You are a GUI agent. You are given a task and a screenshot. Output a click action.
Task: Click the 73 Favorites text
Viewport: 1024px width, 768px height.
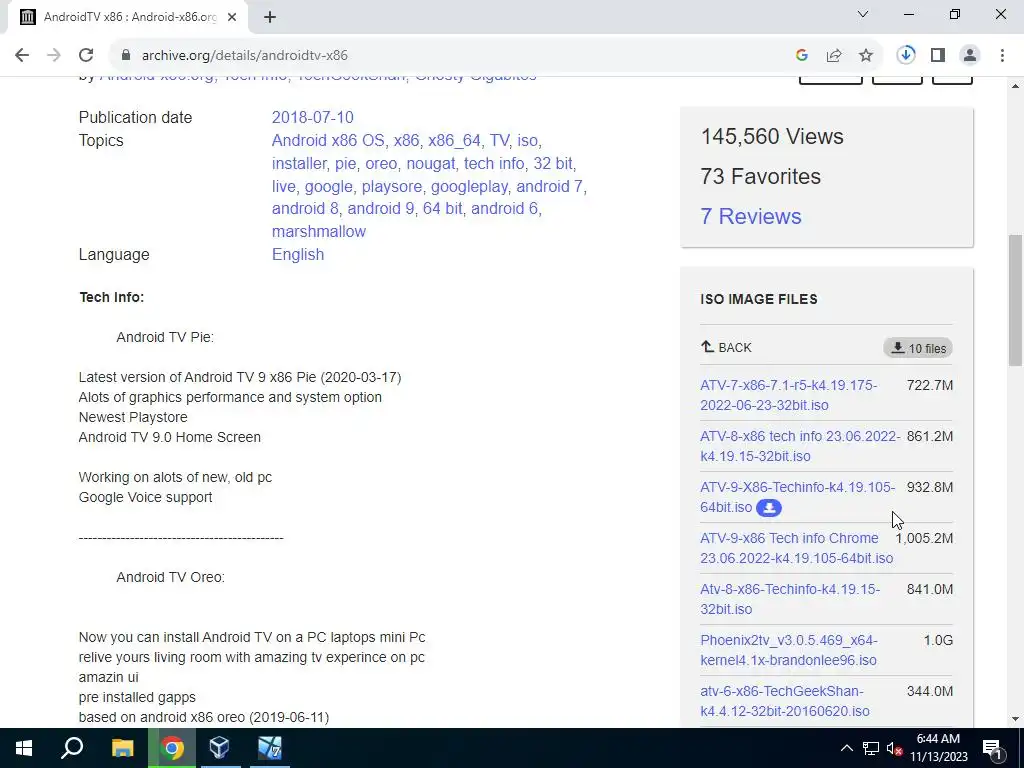760,176
